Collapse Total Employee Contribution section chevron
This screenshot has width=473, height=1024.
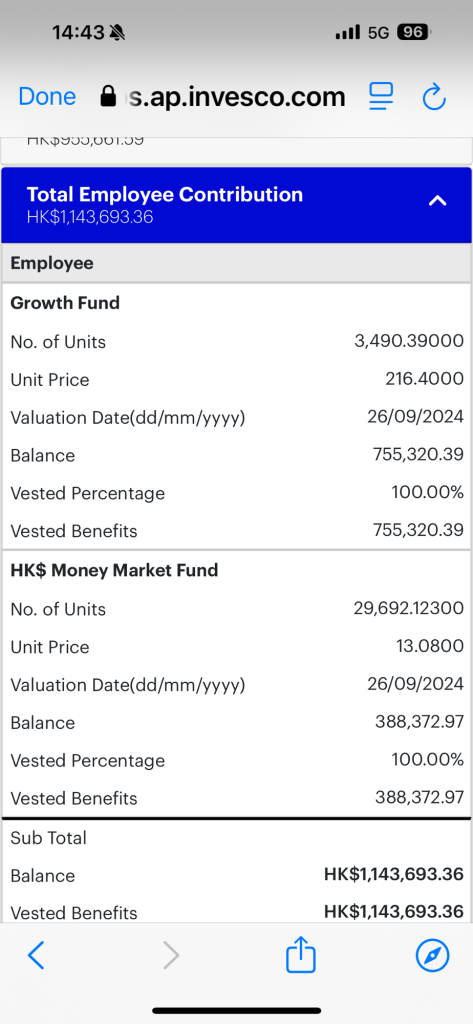point(437,201)
